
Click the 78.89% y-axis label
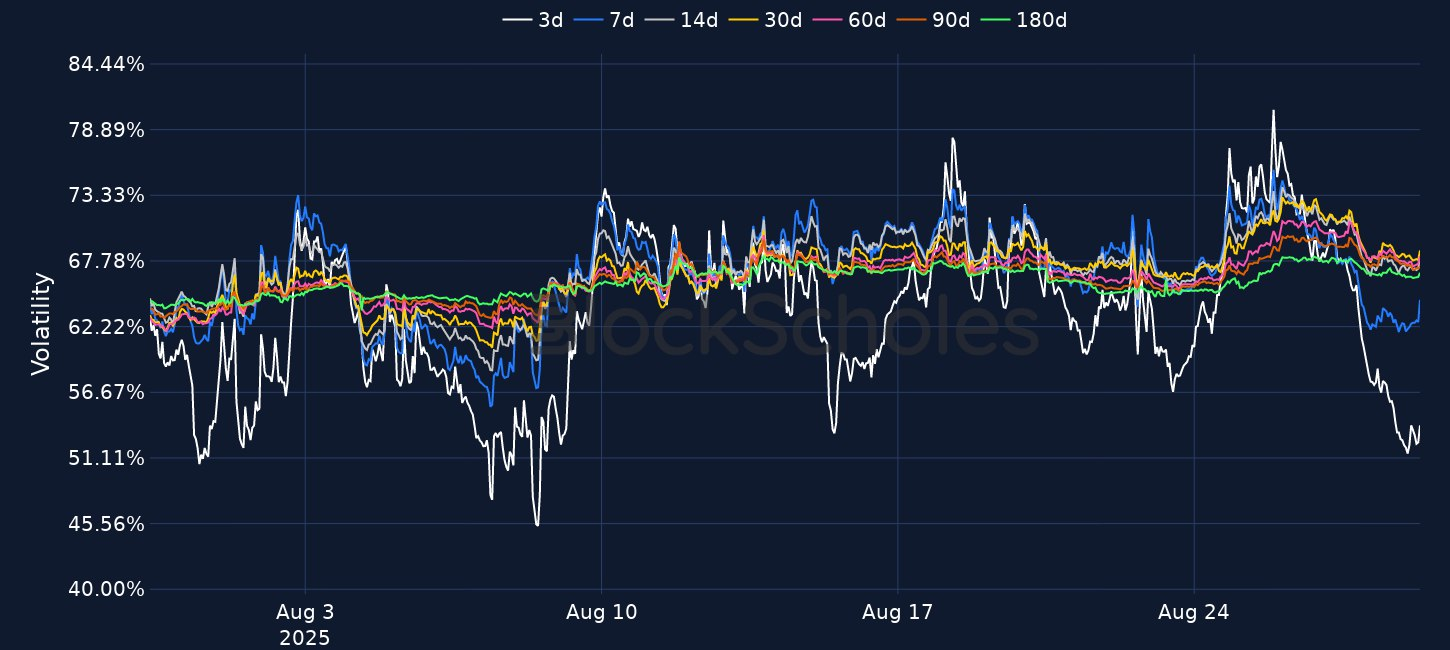point(106,130)
